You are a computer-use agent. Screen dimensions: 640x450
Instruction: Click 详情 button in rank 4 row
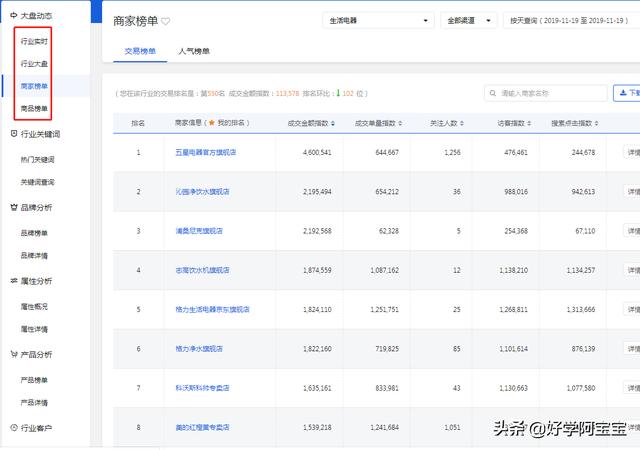click(x=632, y=270)
